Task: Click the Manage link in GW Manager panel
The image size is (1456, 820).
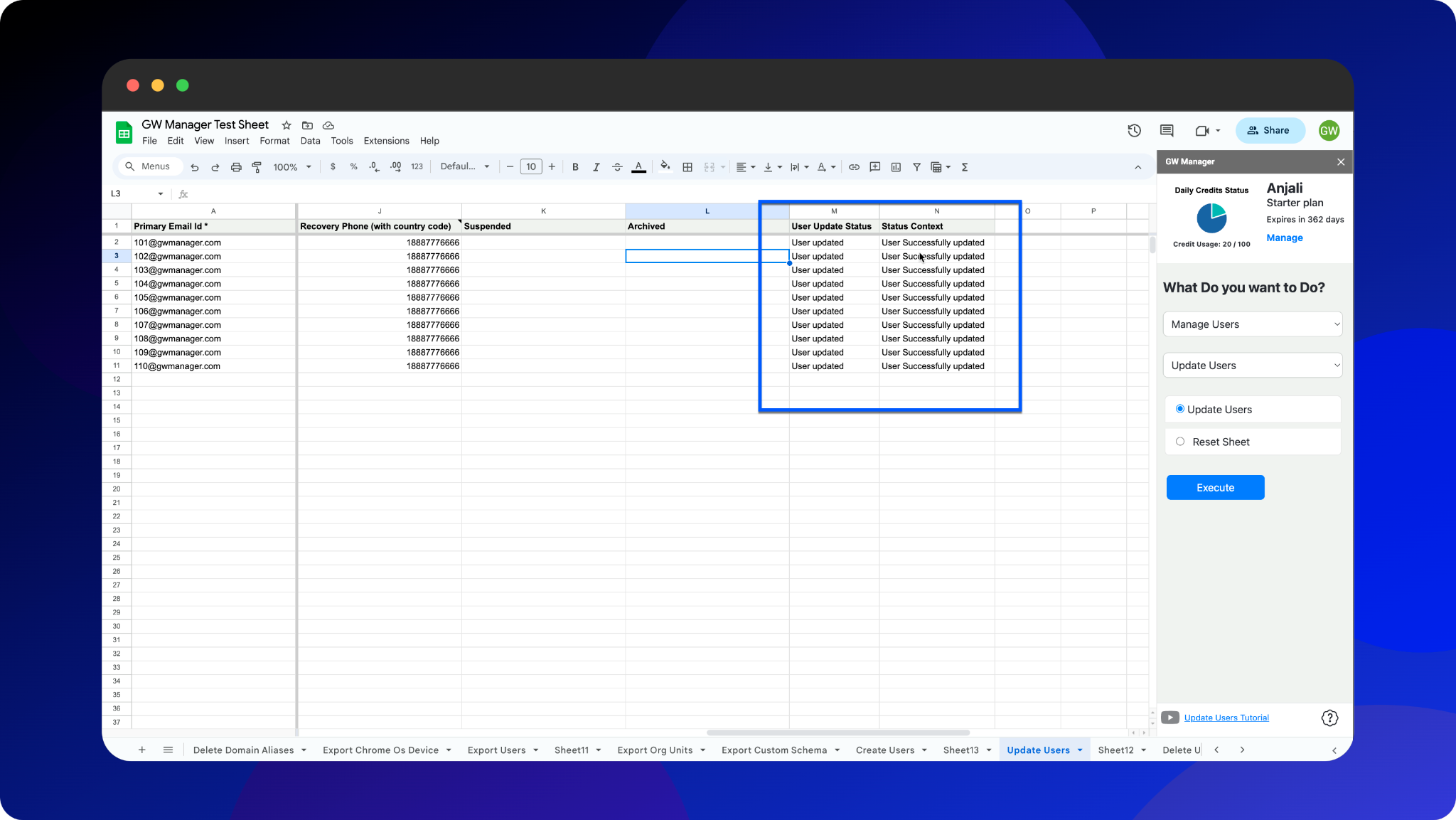Action: tap(1284, 237)
